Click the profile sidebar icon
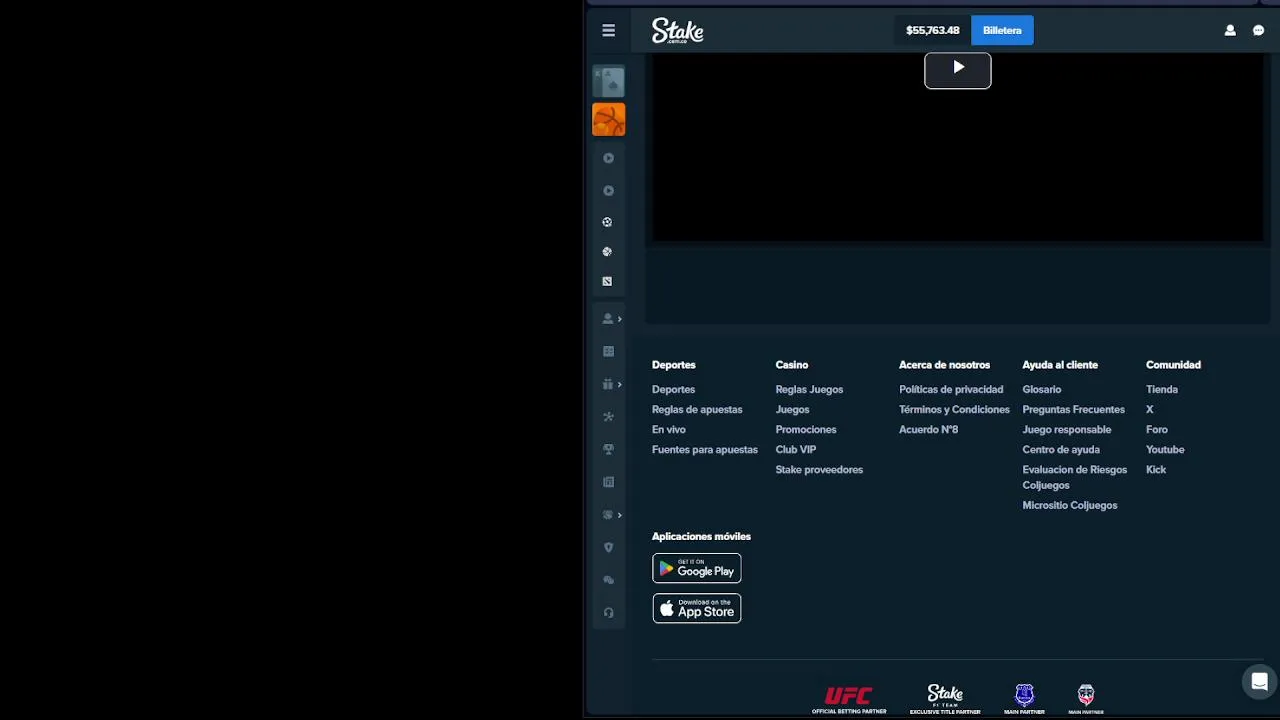The width and height of the screenshot is (1280, 720). pyautogui.click(x=607, y=319)
